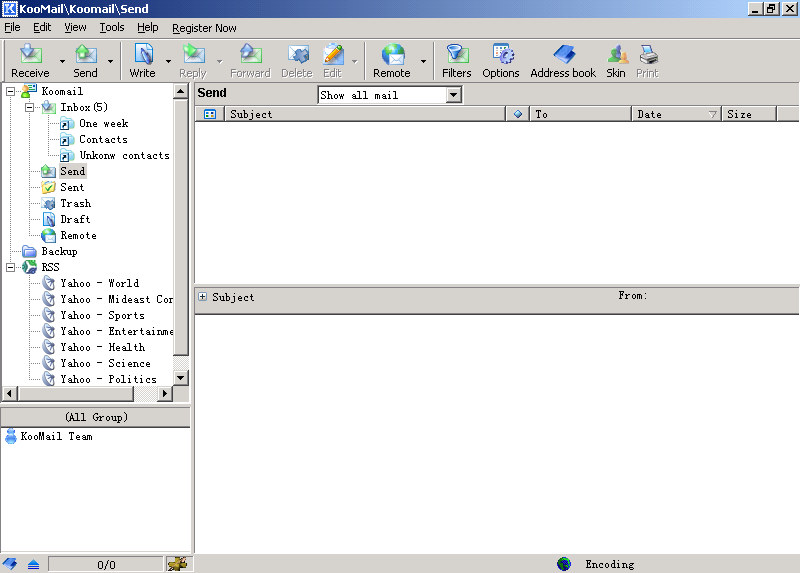Select the KooMail Team contact
The image size is (800, 573).
pyautogui.click(x=56, y=437)
